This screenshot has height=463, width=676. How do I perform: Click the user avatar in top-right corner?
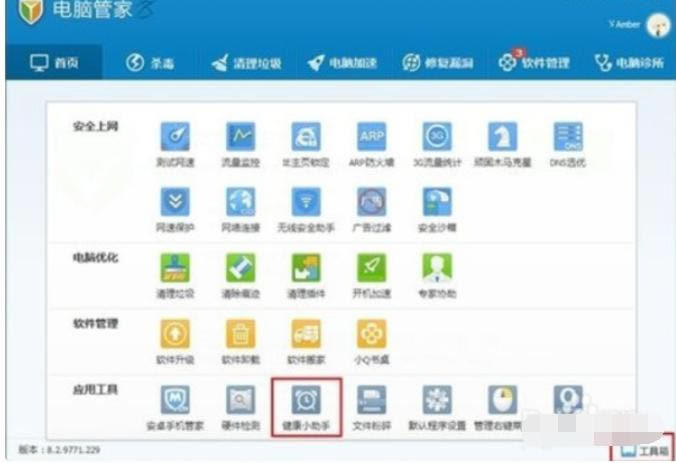[x=657, y=25]
